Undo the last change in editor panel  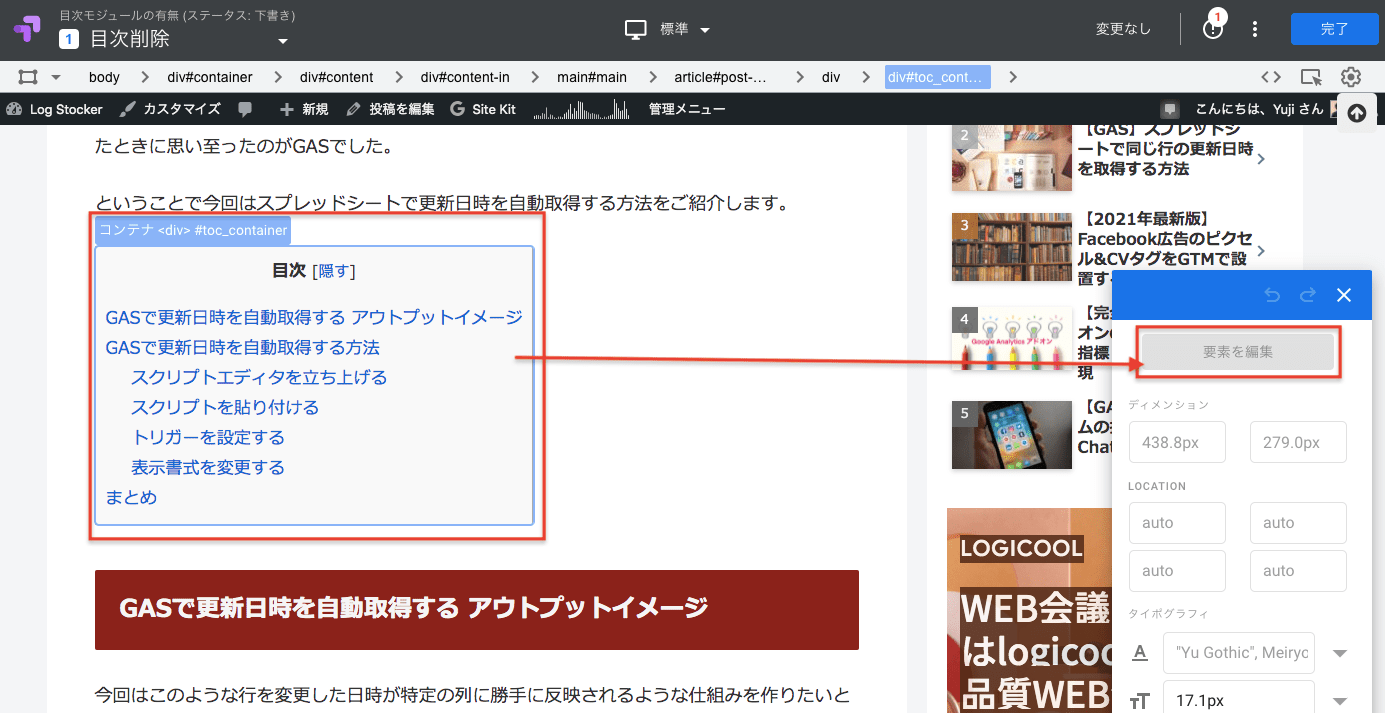click(1272, 295)
